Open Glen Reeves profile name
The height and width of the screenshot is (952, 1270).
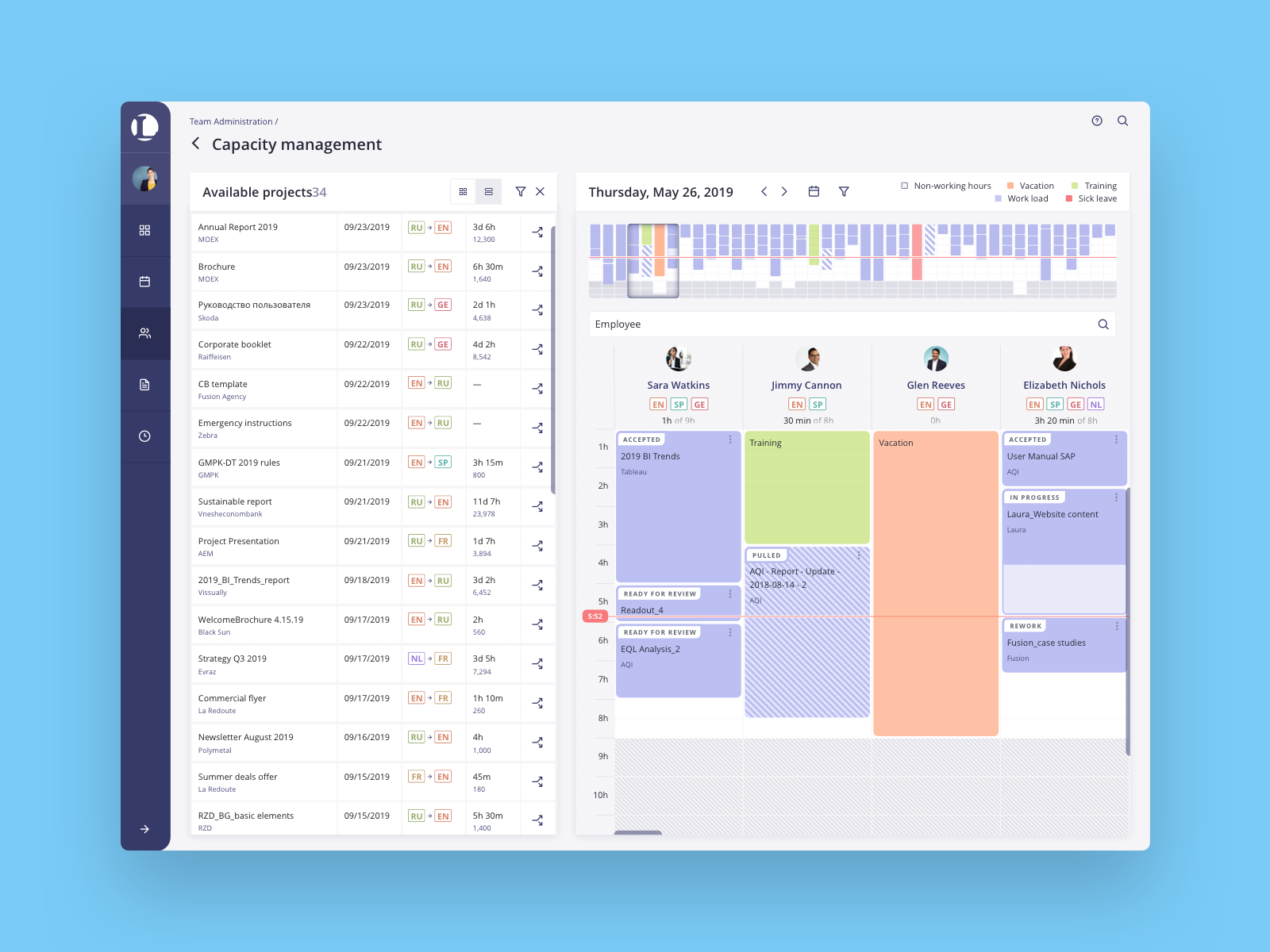(936, 386)
